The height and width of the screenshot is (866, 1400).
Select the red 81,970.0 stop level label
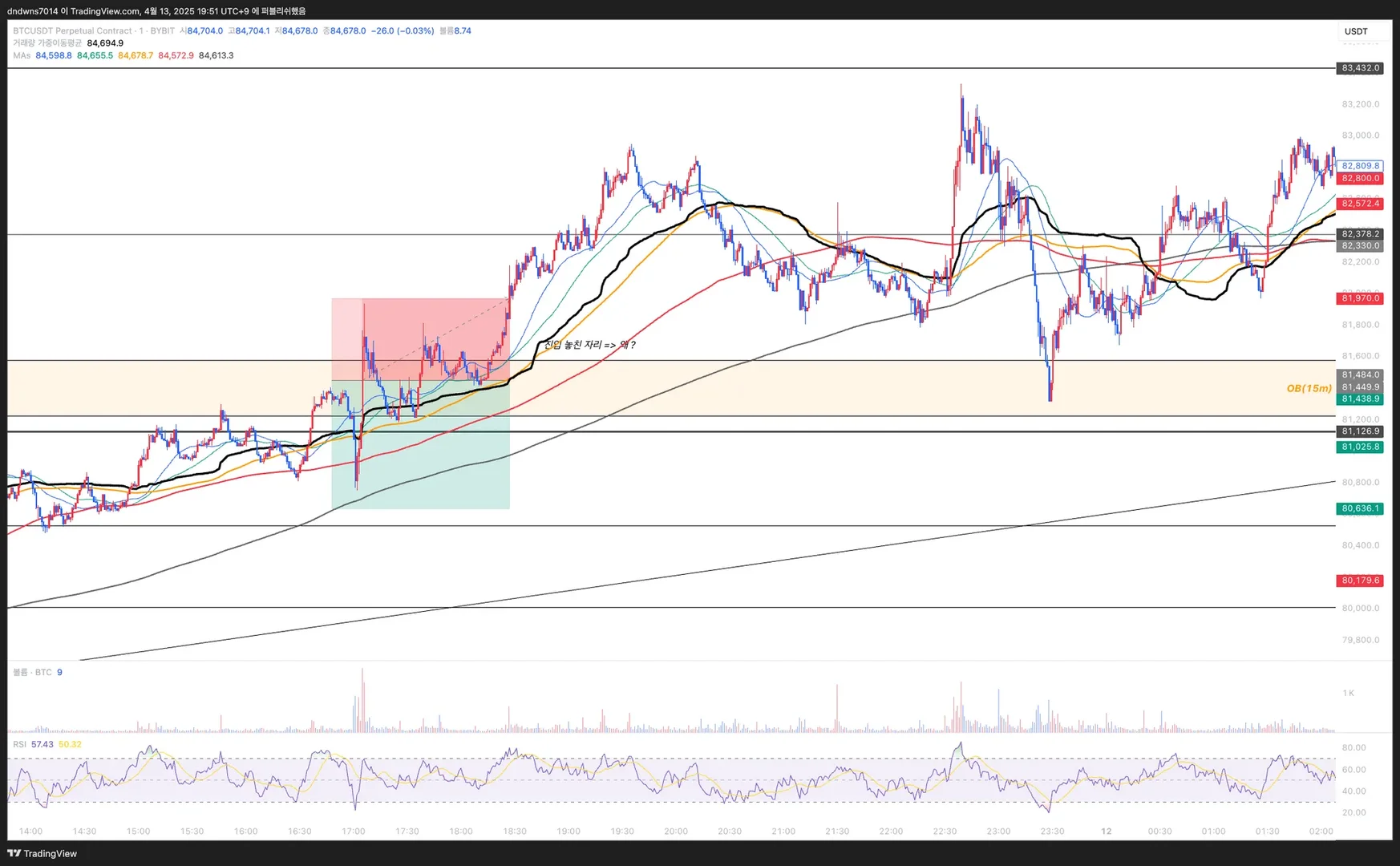coord(1360,298)
